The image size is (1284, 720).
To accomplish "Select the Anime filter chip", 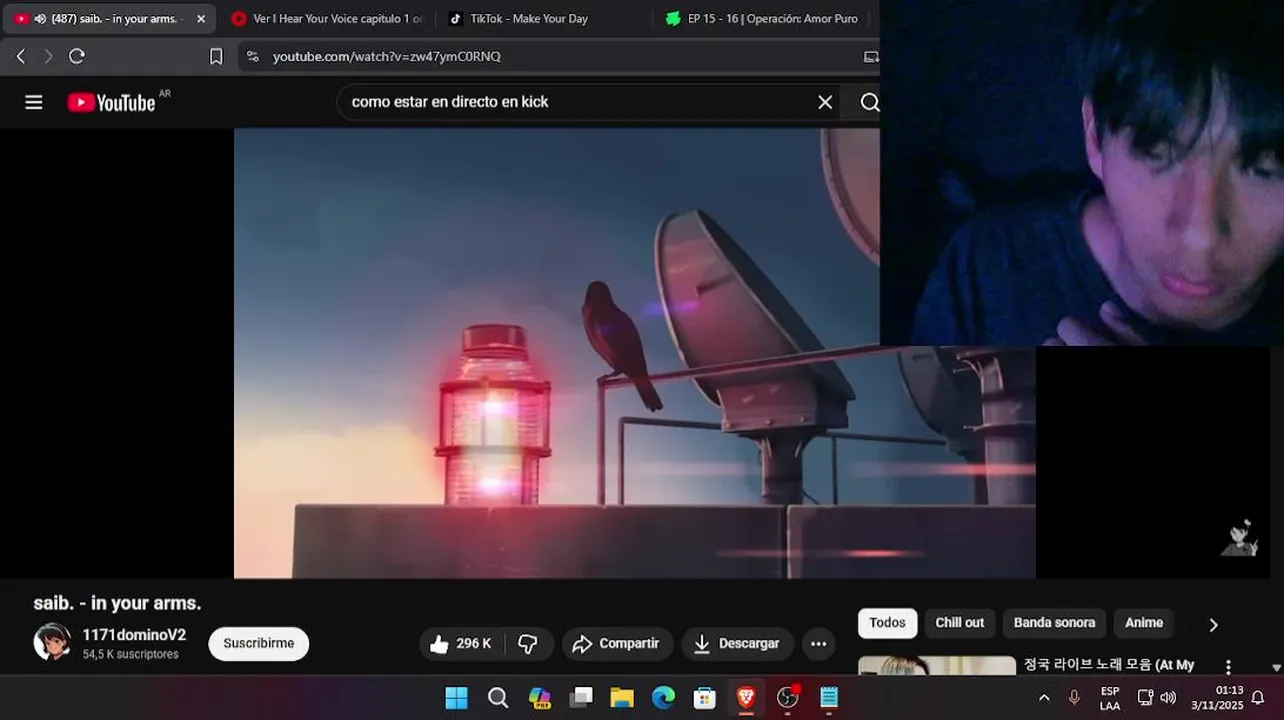I will [1144, 623].
